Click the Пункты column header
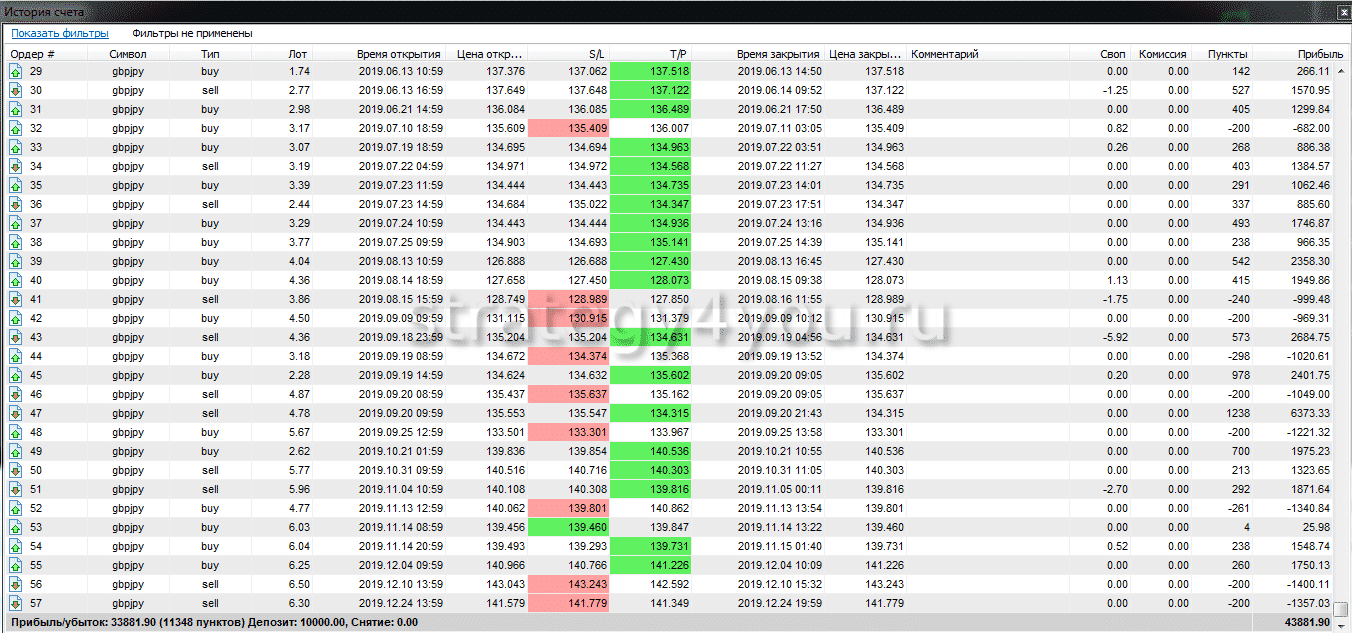 click(x=1227, y=54)
